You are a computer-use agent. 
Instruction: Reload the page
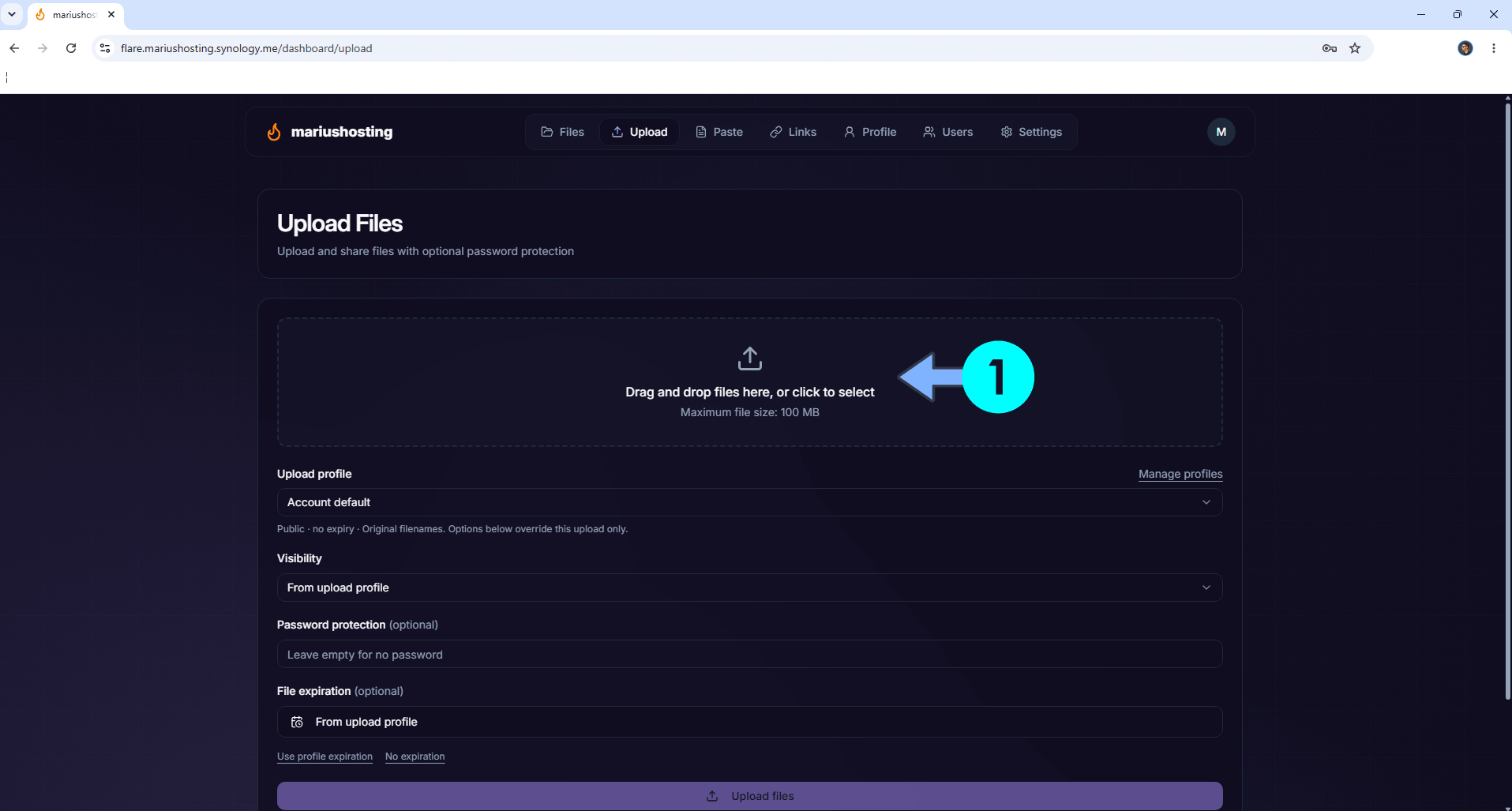tap(71, 48)
